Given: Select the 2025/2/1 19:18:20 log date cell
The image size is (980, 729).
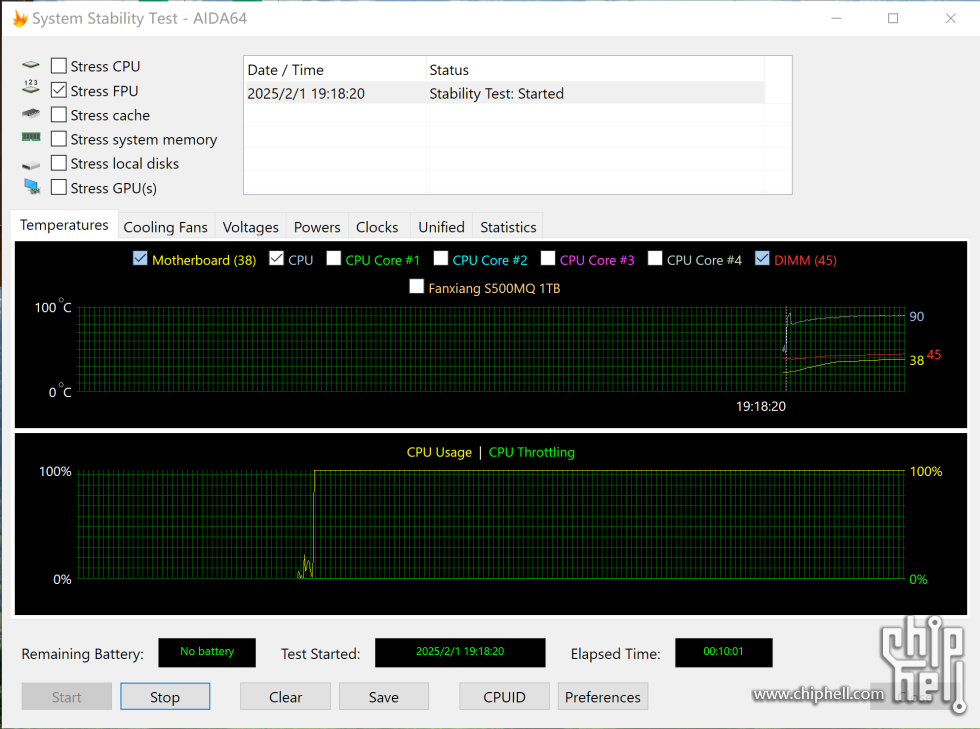Looking at the screenshot, I should pyautogui.click(x=306, y=94).
